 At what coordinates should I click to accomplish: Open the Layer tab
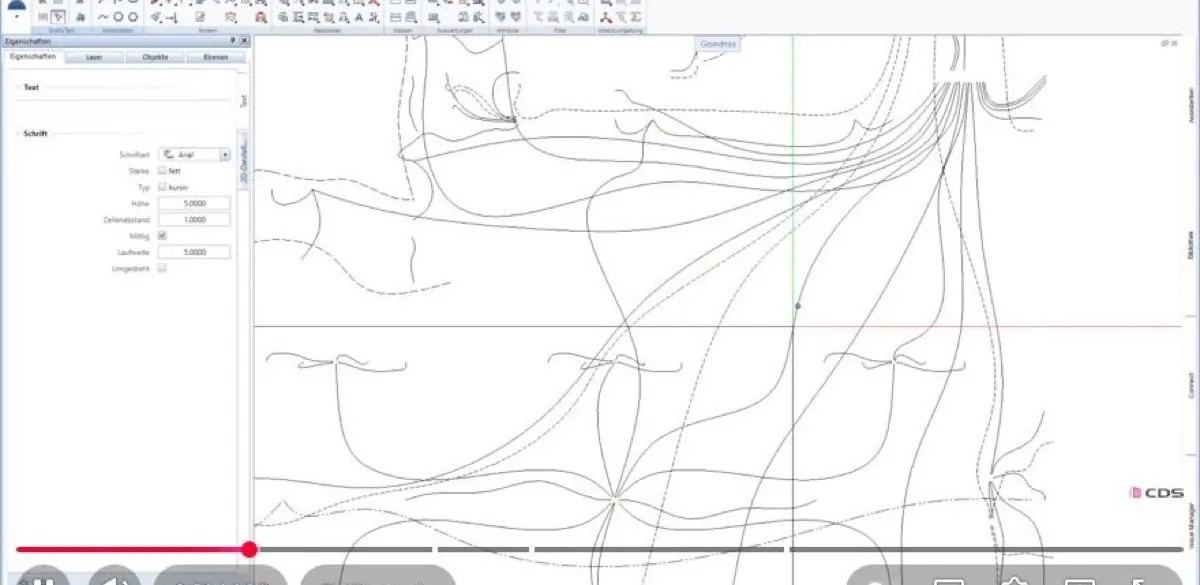95,57
